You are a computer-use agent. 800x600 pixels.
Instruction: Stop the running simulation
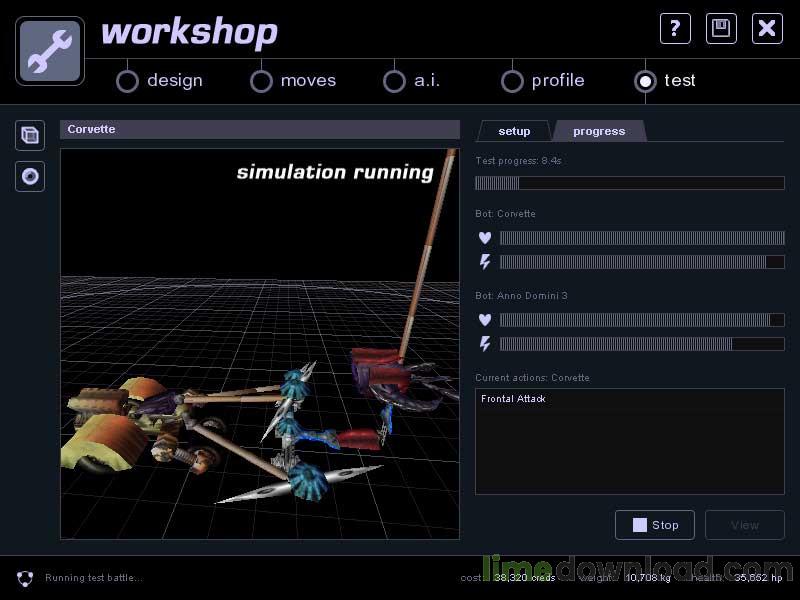click(x=654, y=525)
